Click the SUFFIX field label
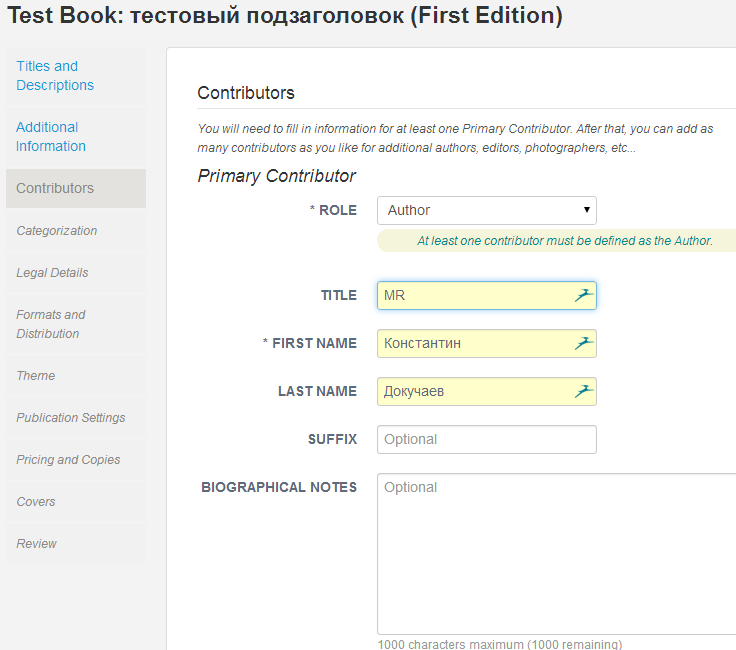 (x=332, y=439)
